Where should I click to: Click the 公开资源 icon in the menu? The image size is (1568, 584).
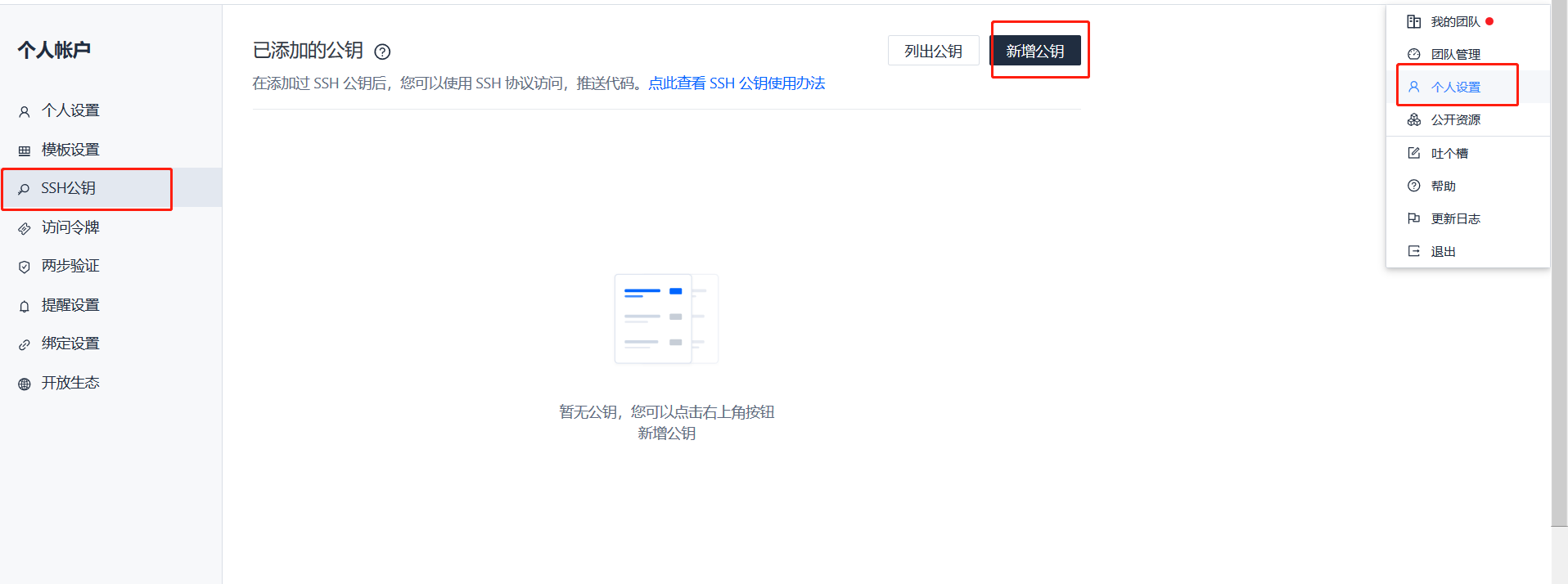click(x=1414, y=120)
